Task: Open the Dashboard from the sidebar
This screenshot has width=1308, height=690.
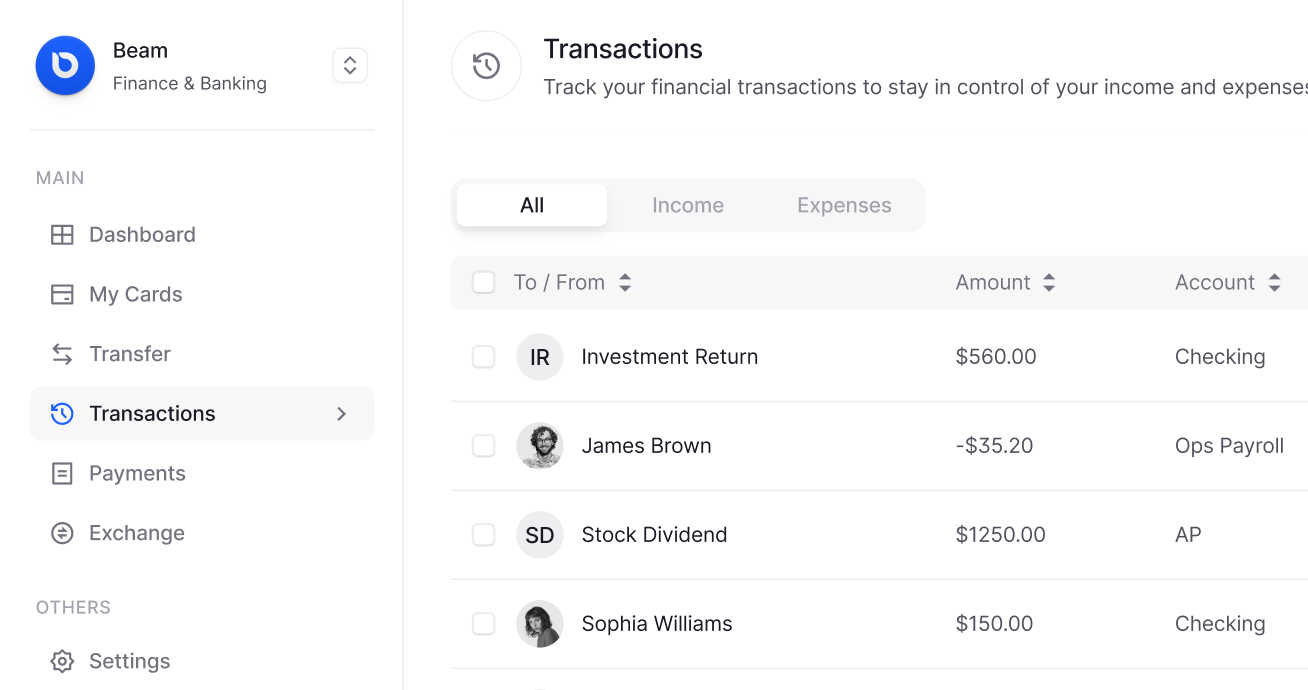Action: point(142,234)
